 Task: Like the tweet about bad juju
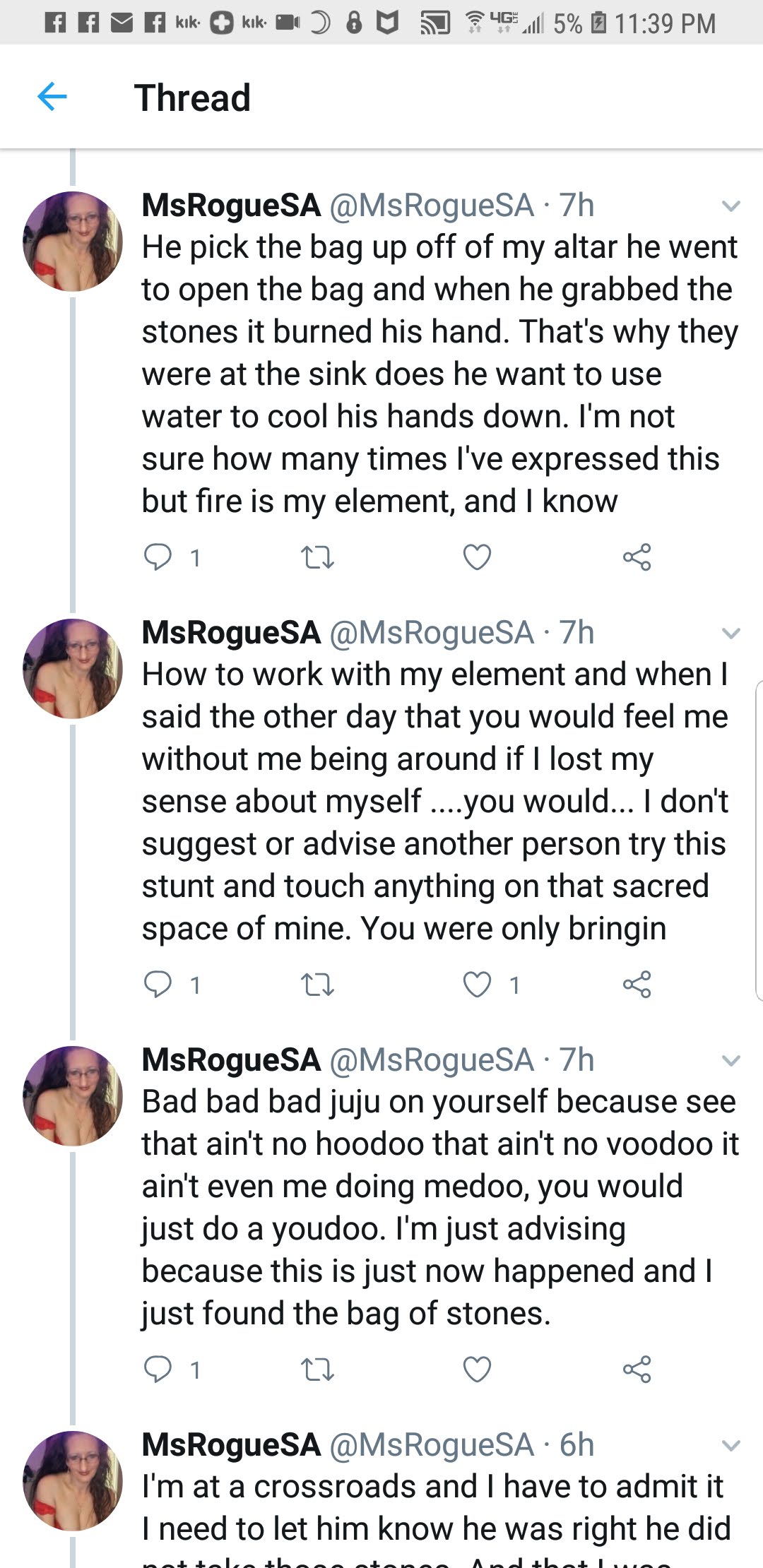point(477,1369)
